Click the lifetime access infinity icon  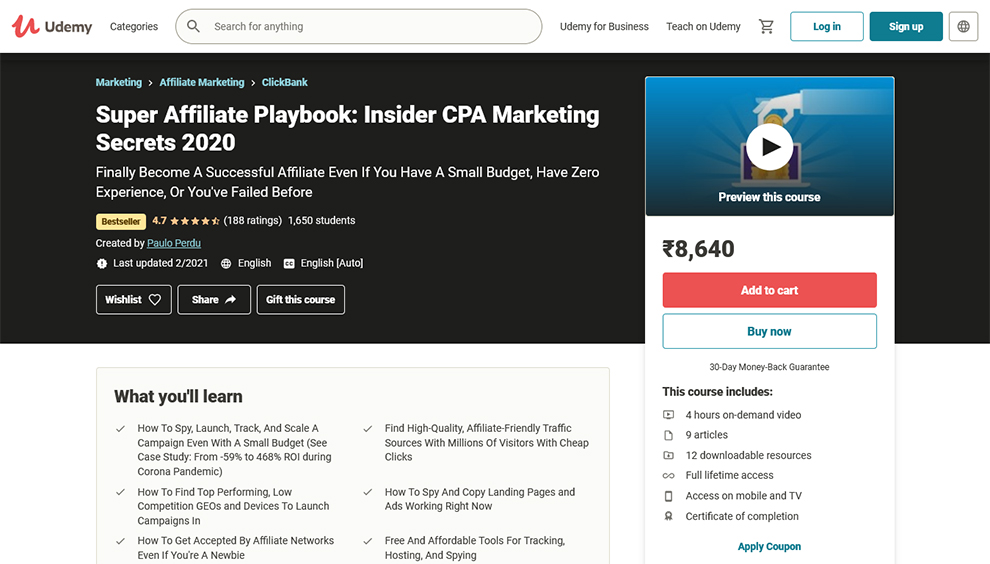[668, 476]
